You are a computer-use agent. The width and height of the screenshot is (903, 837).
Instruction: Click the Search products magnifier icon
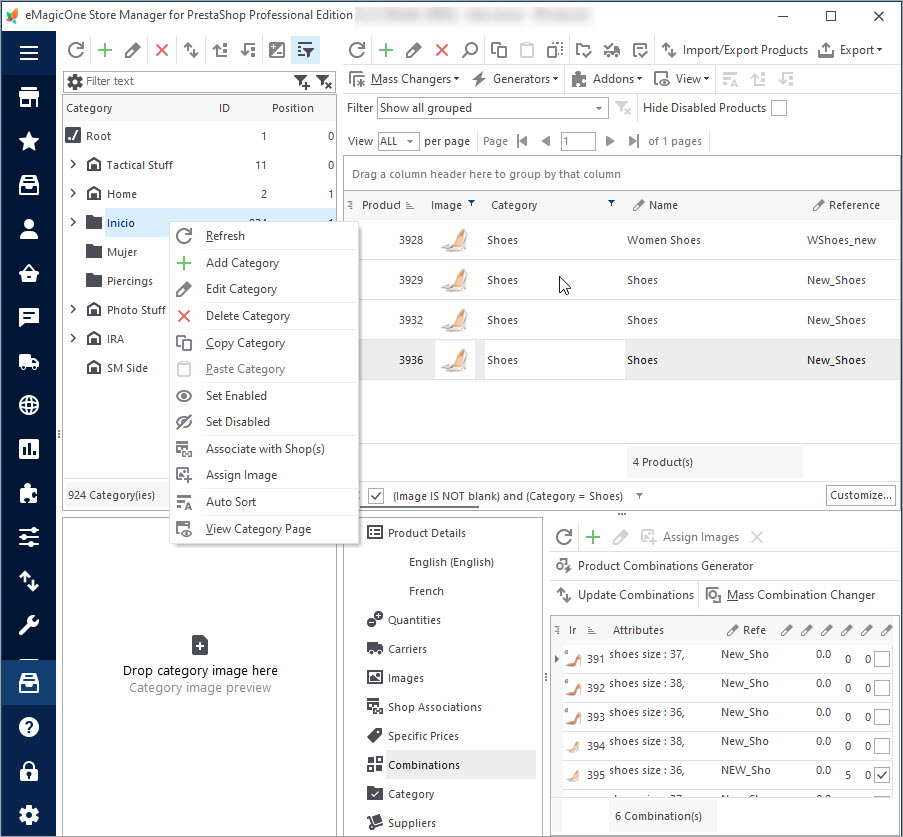coord(470,50)
